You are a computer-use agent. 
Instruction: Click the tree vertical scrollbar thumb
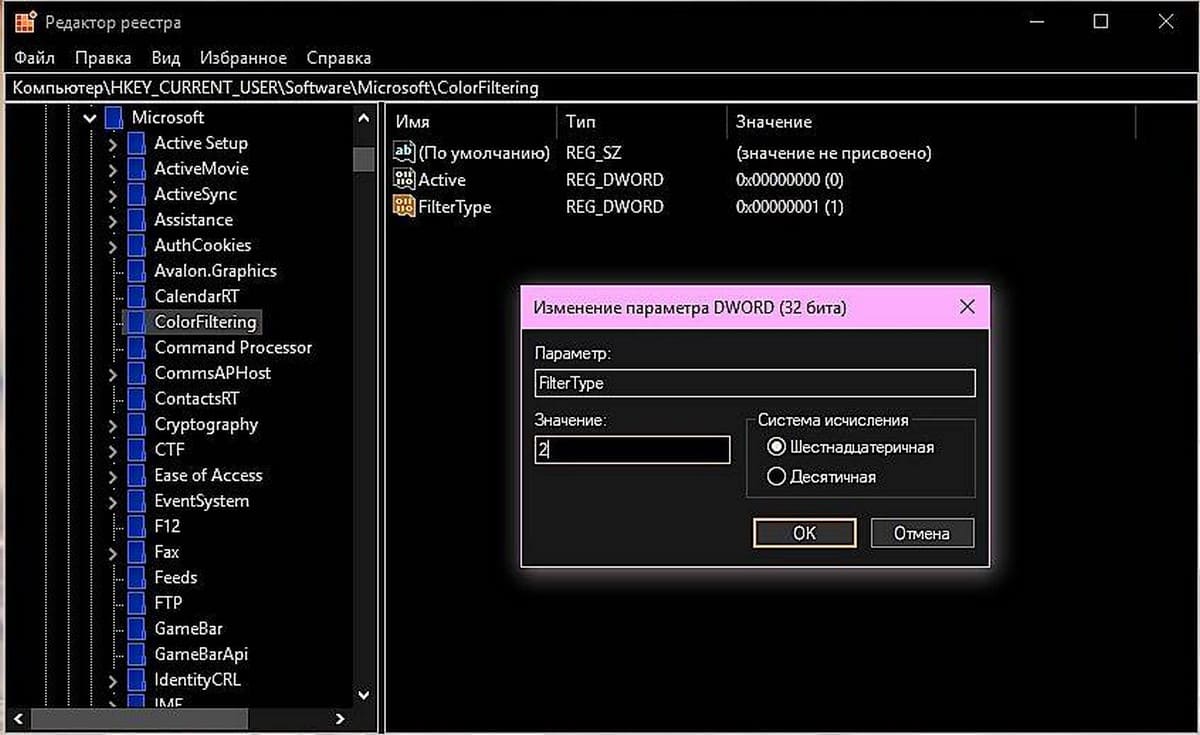click(x=364, y=160)
